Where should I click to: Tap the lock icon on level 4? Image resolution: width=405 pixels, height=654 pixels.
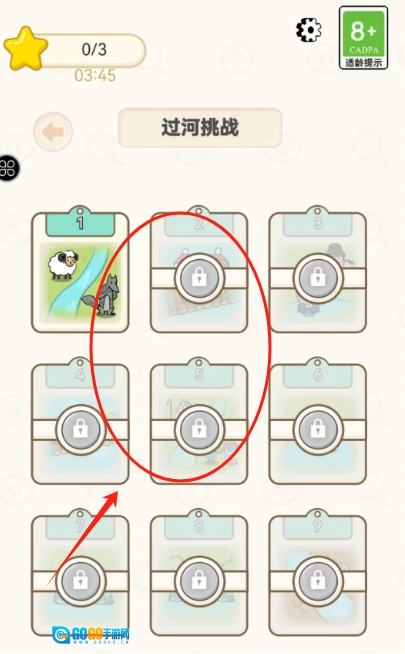coord(80,430)
